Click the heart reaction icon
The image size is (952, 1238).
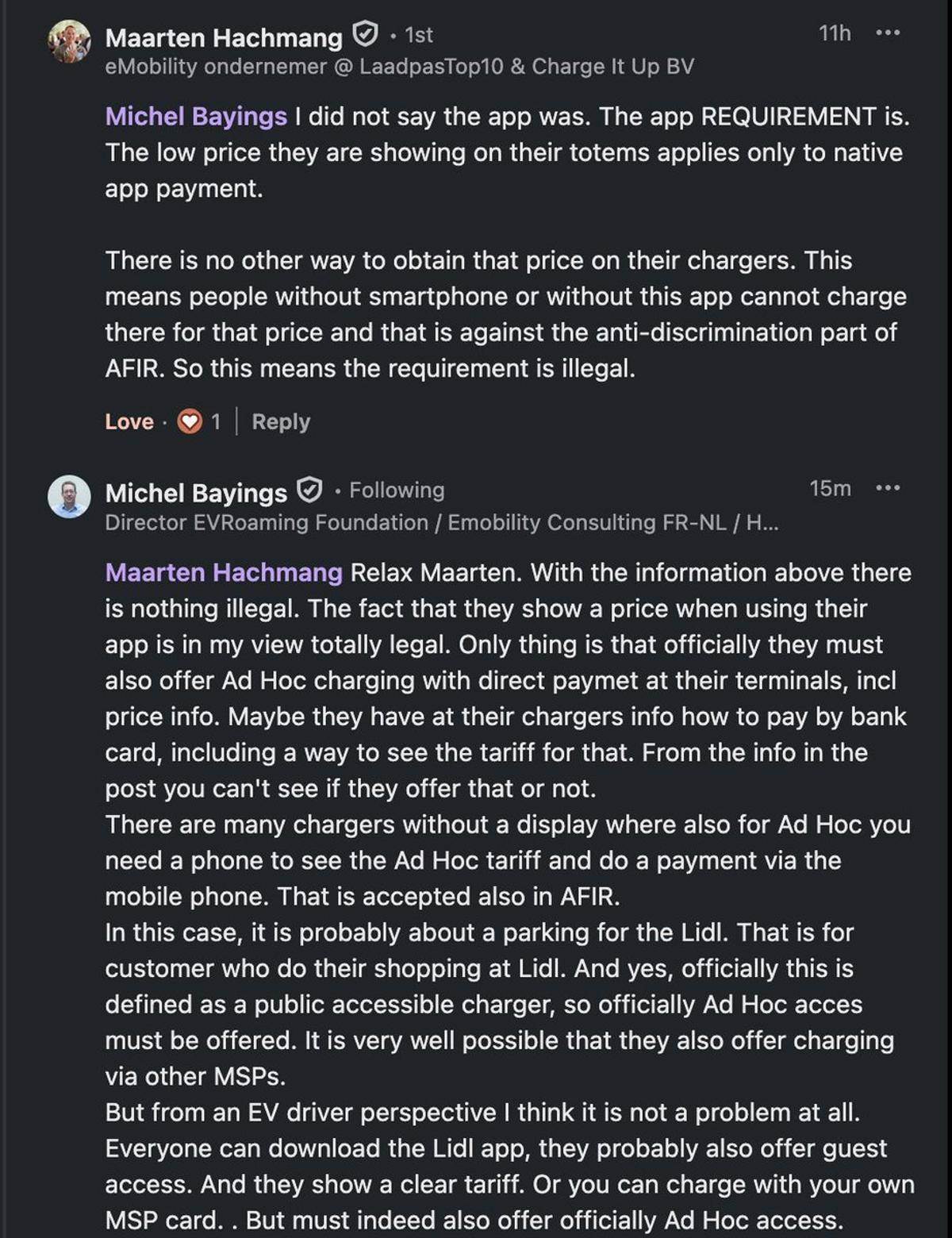tap(190, 421)
